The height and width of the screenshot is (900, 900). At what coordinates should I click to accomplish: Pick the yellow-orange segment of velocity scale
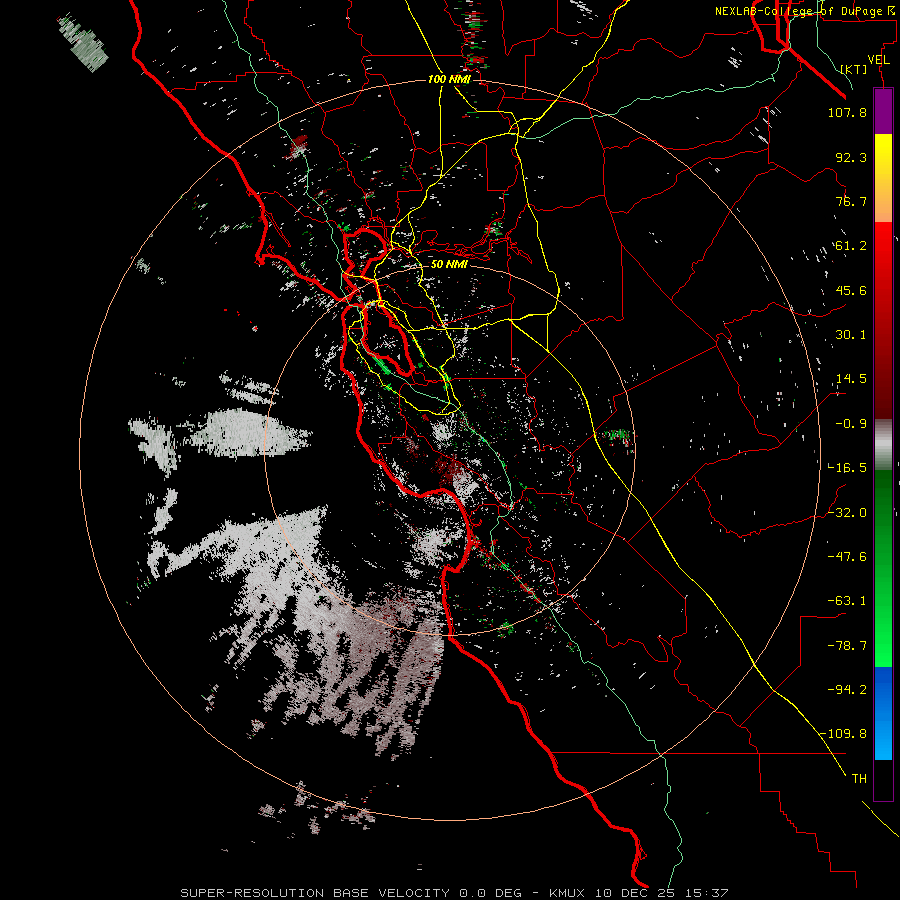coord(883,178)
